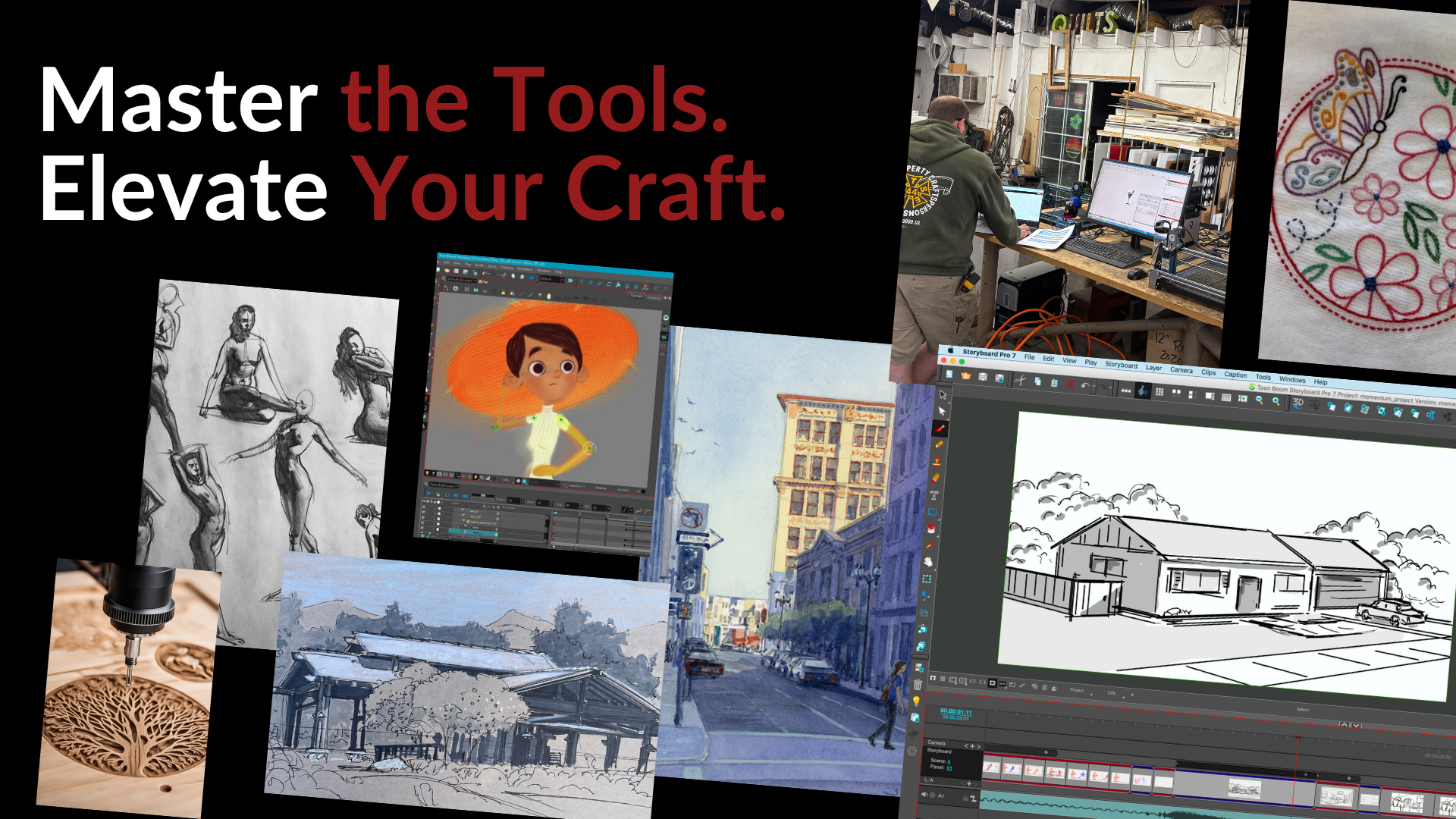Click the Zoom In magnifier icon
The height and width of the screenshot is (819, 1456).
tap(1276, 401)
